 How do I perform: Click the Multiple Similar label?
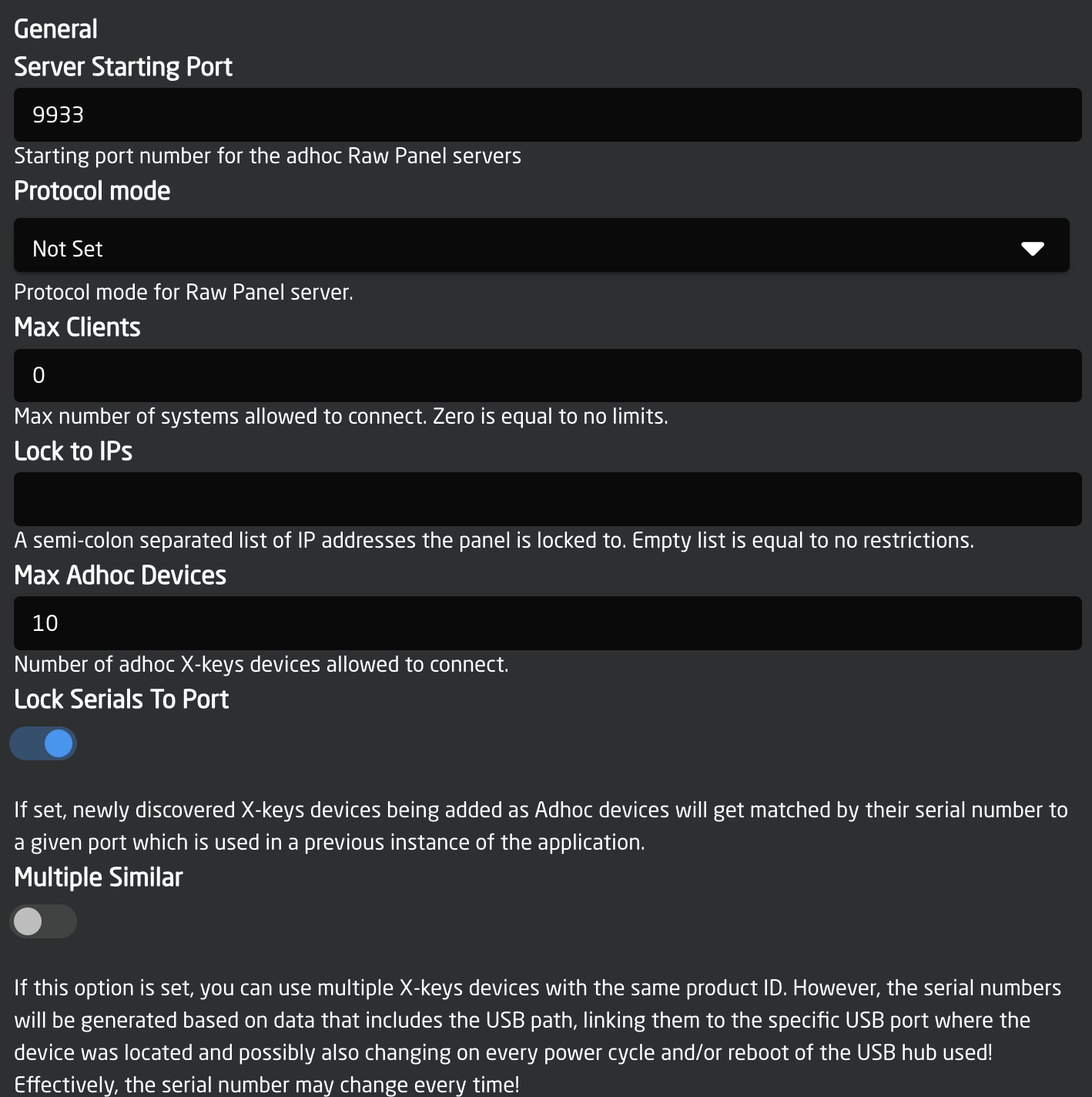[x=99, y=877]
